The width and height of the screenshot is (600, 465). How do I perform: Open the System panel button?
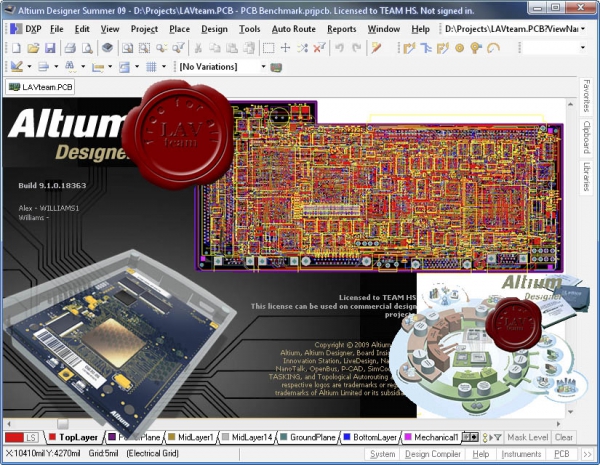point(382,454)
